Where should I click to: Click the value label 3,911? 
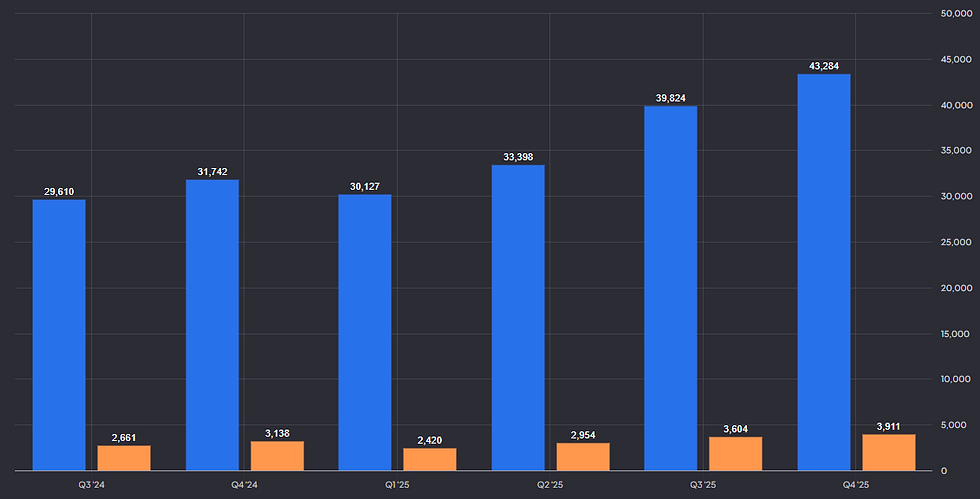(x=889, y=426)
